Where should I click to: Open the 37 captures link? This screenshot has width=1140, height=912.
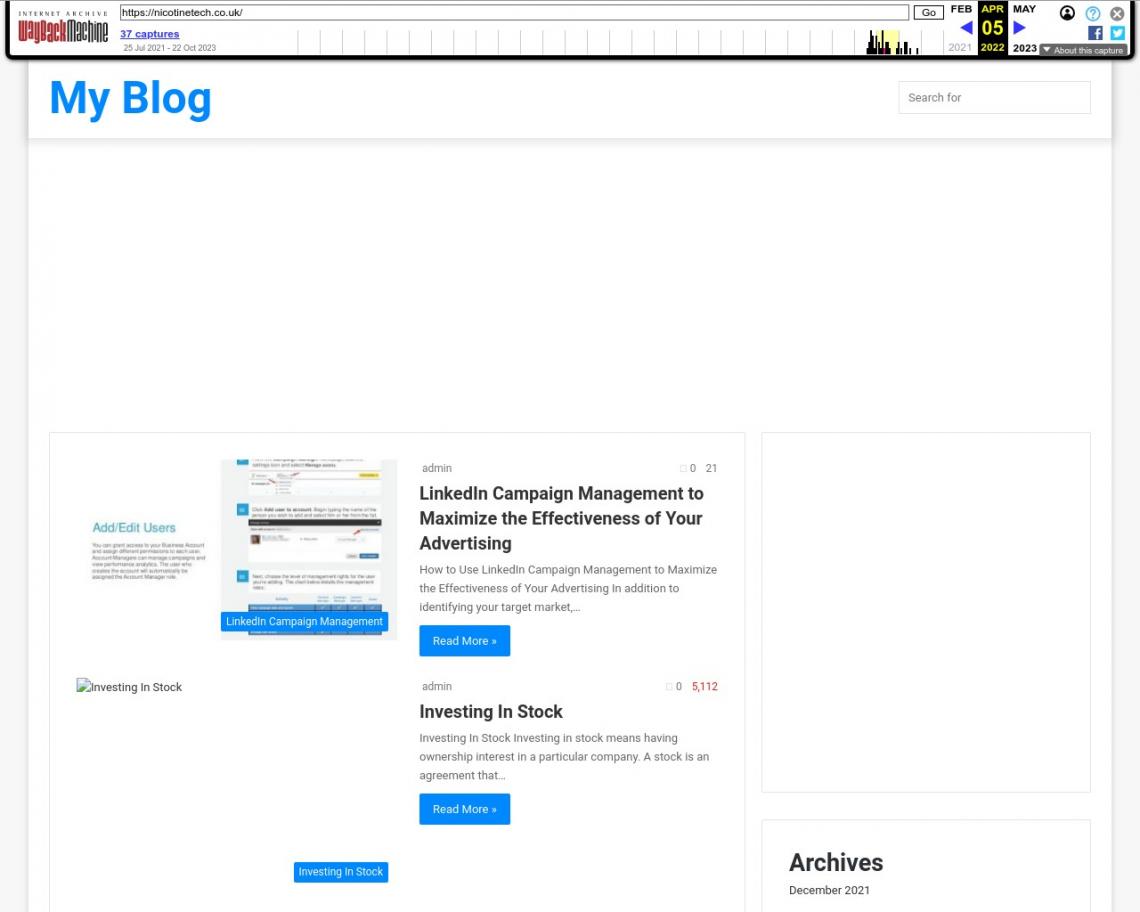150,34
